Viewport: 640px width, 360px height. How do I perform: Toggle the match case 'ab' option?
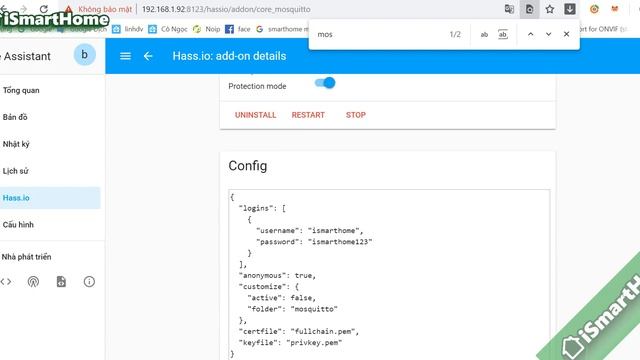click(x=484, y=35)
